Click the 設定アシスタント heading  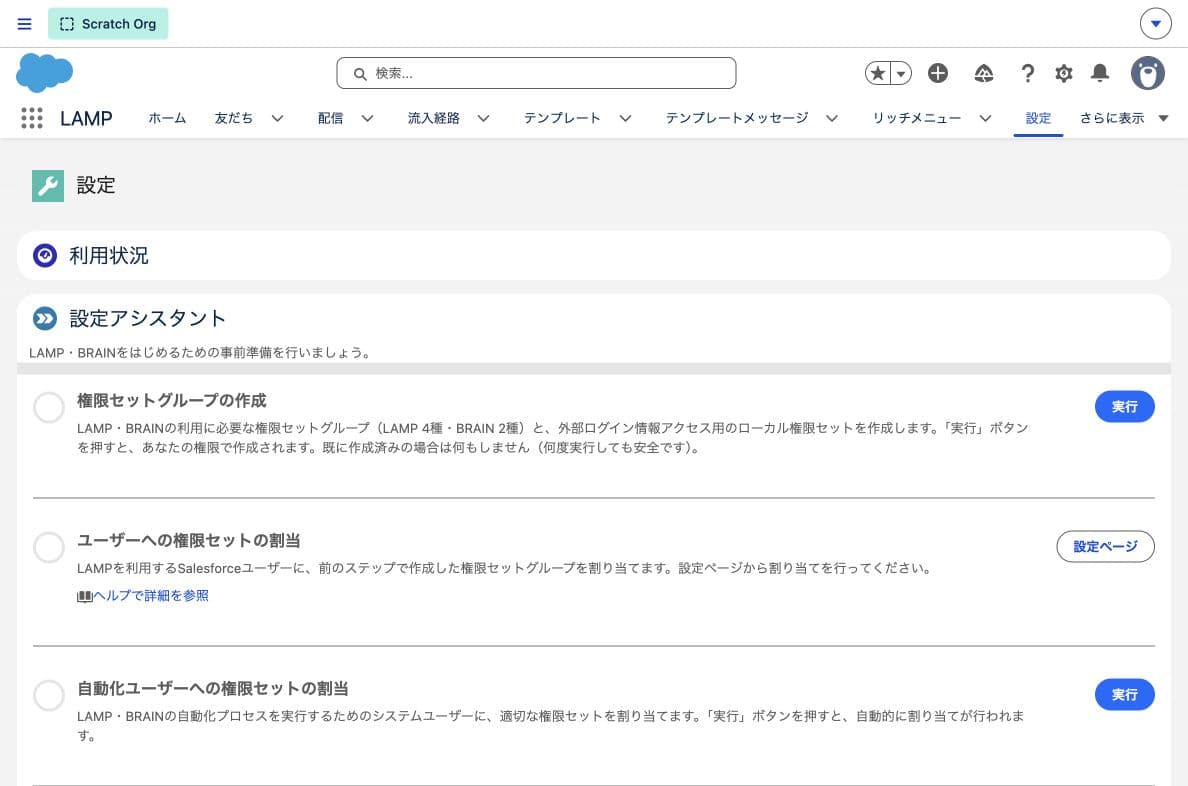point(148,318)
